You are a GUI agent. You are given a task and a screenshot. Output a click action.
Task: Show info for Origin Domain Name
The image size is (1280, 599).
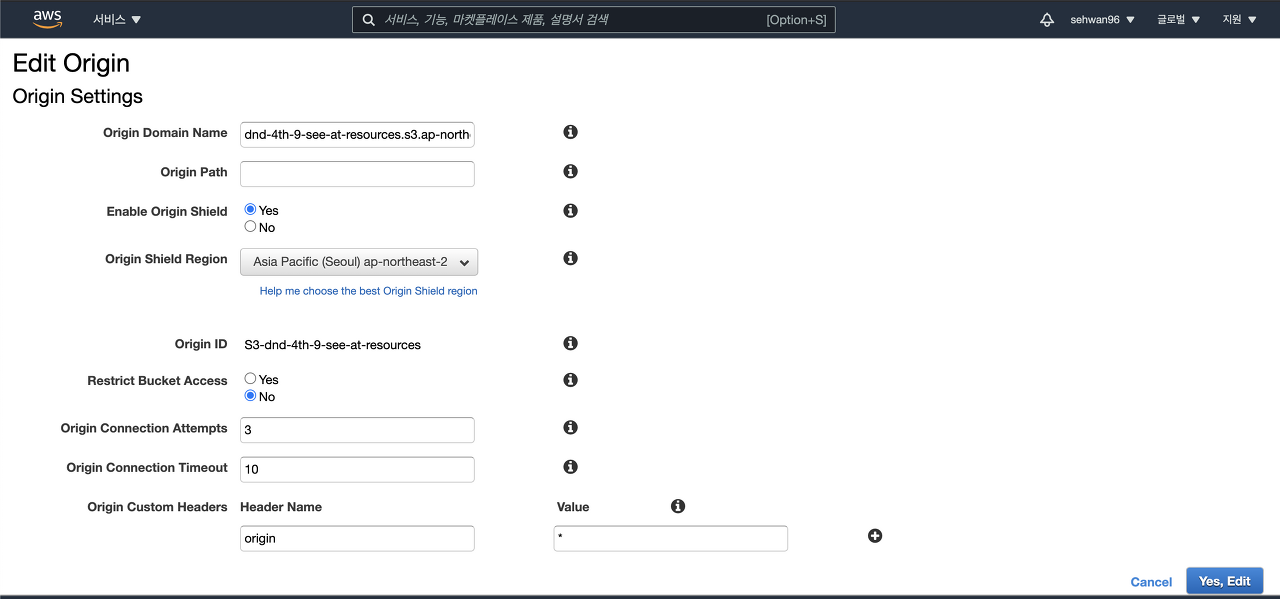tap(570, 132)
